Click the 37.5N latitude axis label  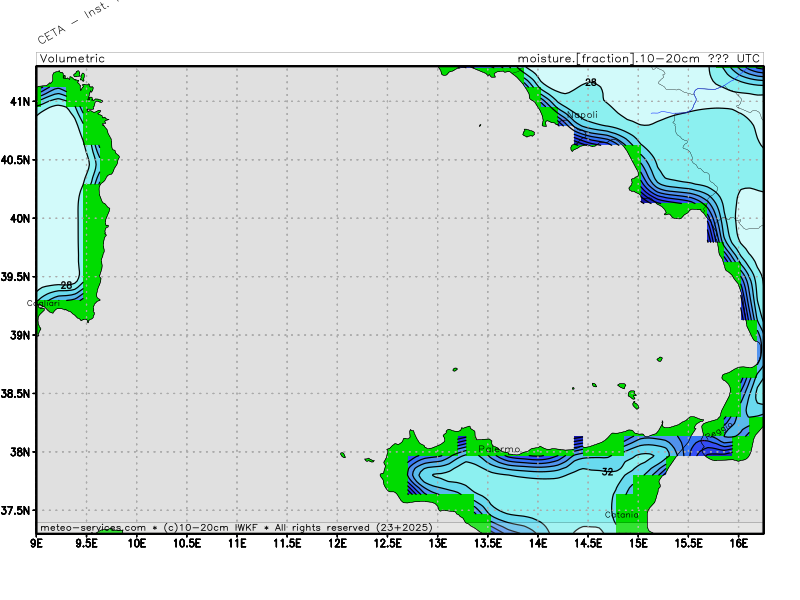click(15, 510)
